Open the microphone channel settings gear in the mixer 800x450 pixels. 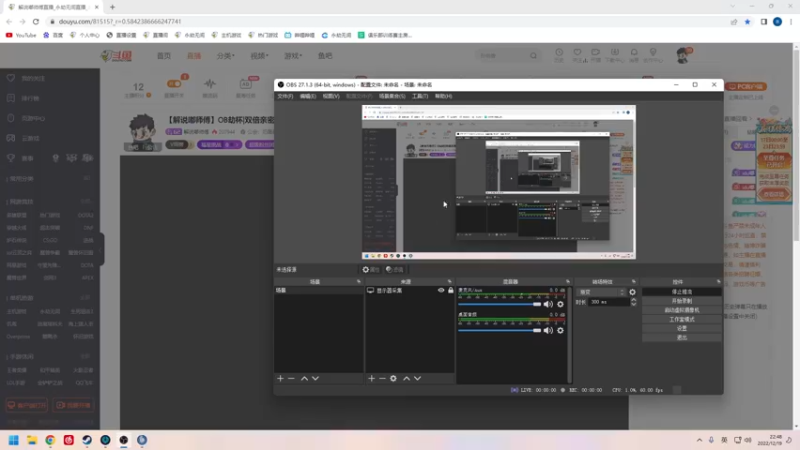pos(560,304)
